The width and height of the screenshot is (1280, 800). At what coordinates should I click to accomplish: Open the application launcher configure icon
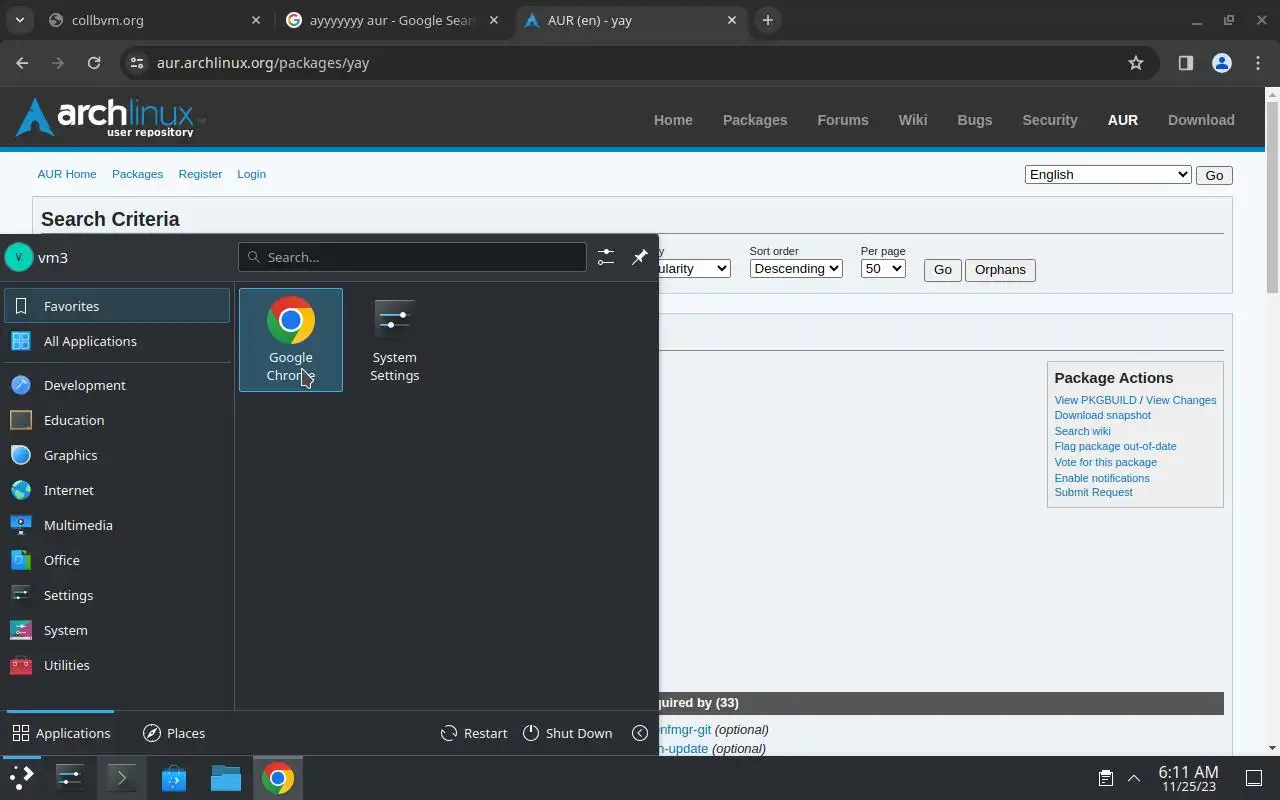(606, 257)
